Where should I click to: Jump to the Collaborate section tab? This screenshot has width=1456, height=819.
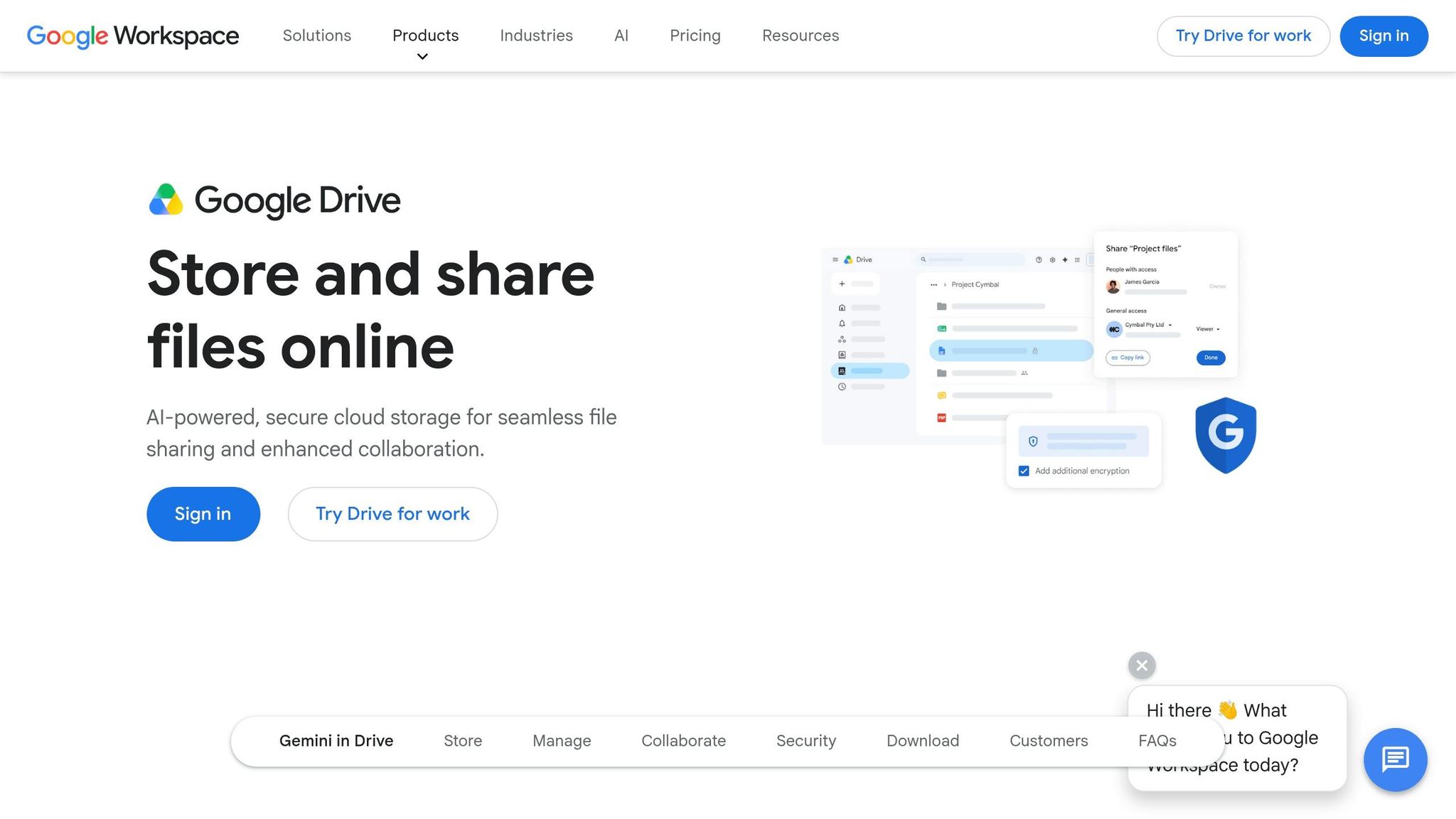coord(683,741)
